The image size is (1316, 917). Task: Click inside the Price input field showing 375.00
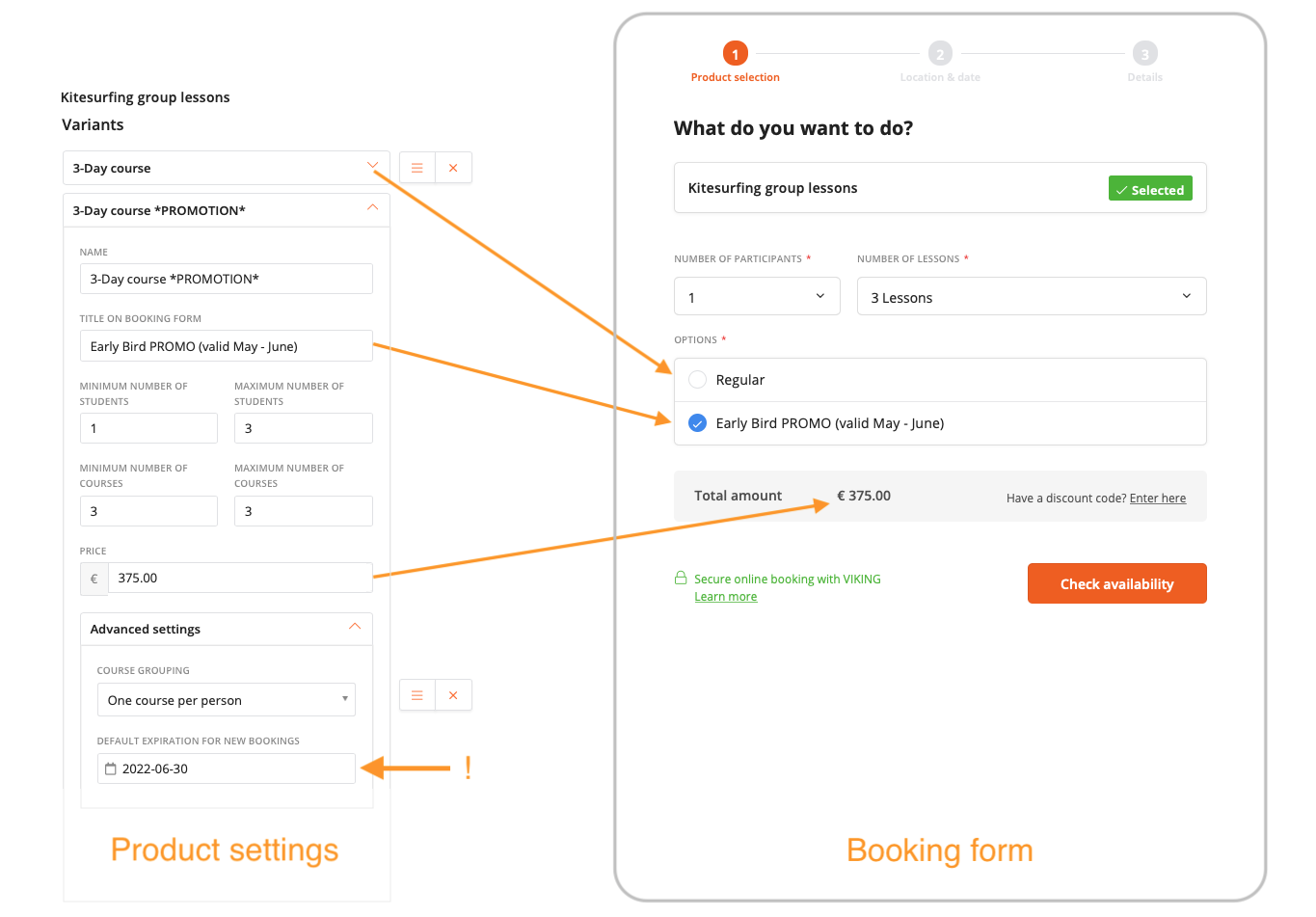coord(241,578)
